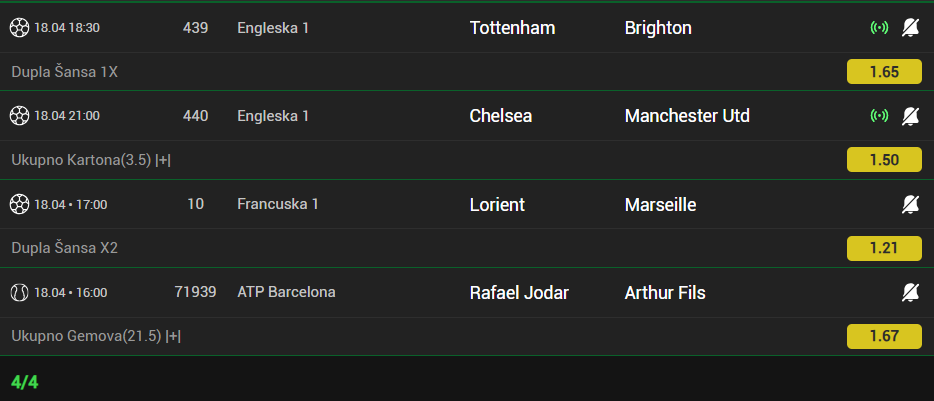Expand the Ukupno Gemova(21.5) plus option
The image size is (934, 401).
pyautogui.click(x=173, y=337)
